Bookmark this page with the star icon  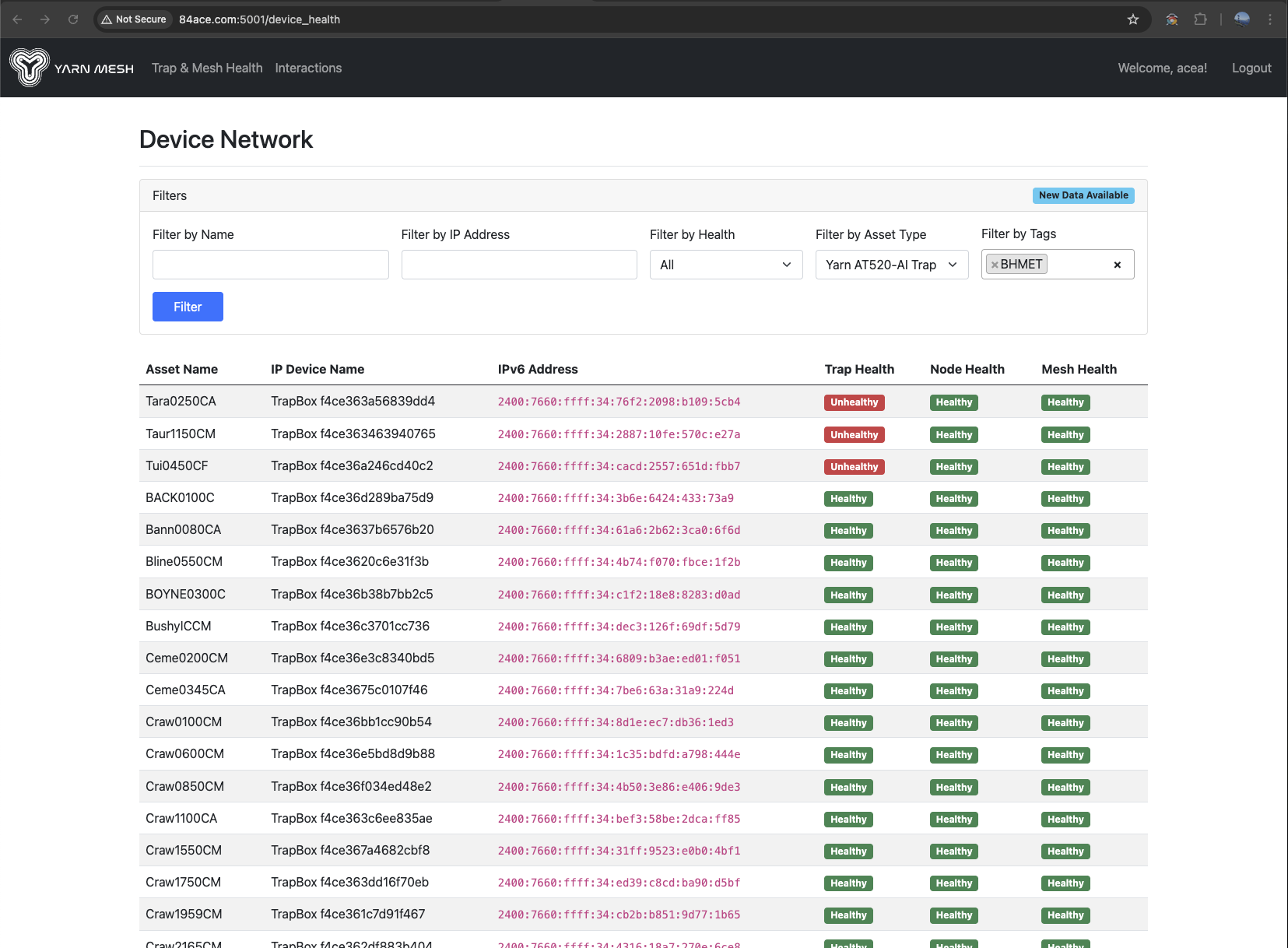tap(1133, 19)
